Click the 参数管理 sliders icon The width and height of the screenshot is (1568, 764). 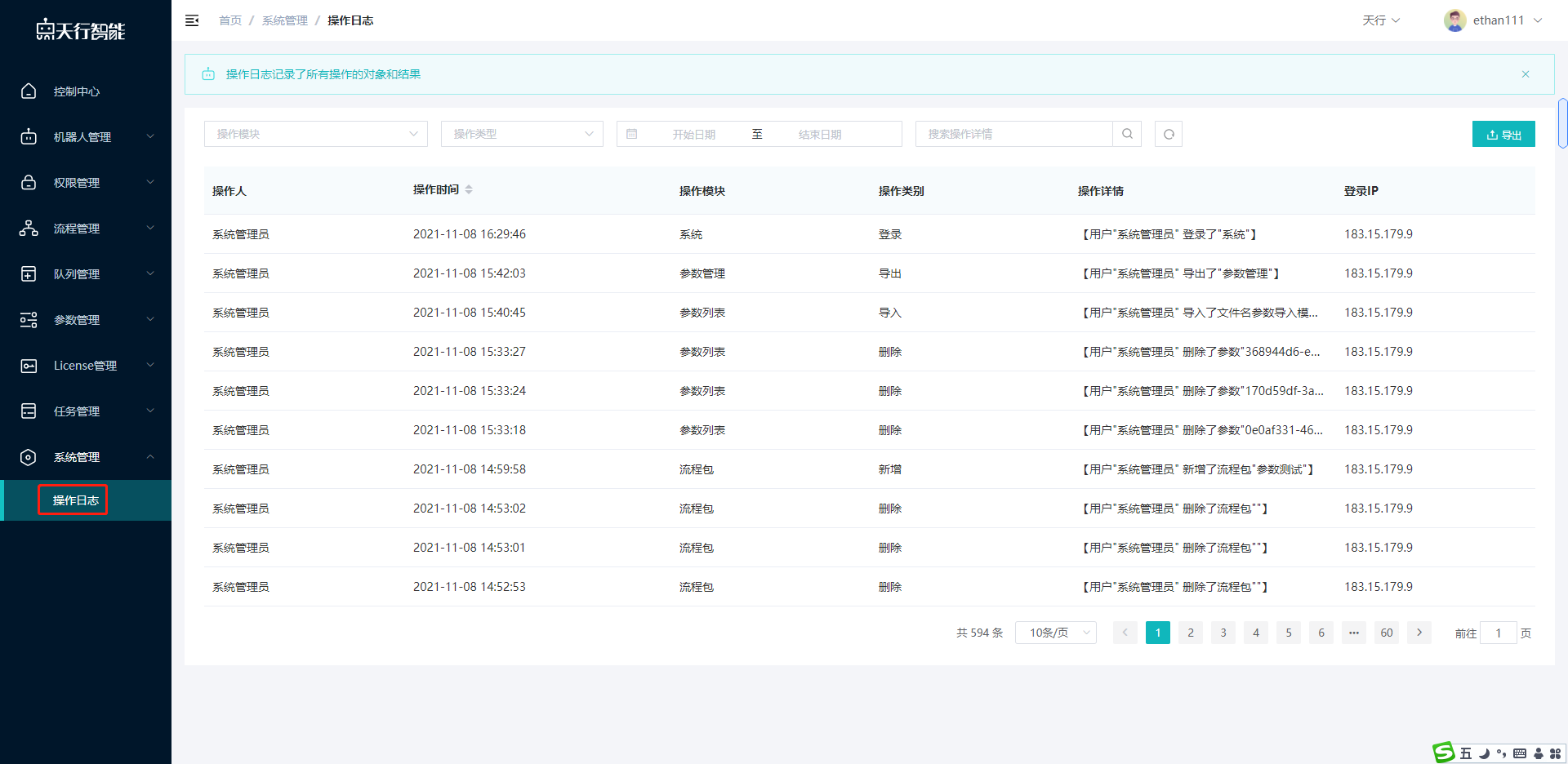[29, 320]
